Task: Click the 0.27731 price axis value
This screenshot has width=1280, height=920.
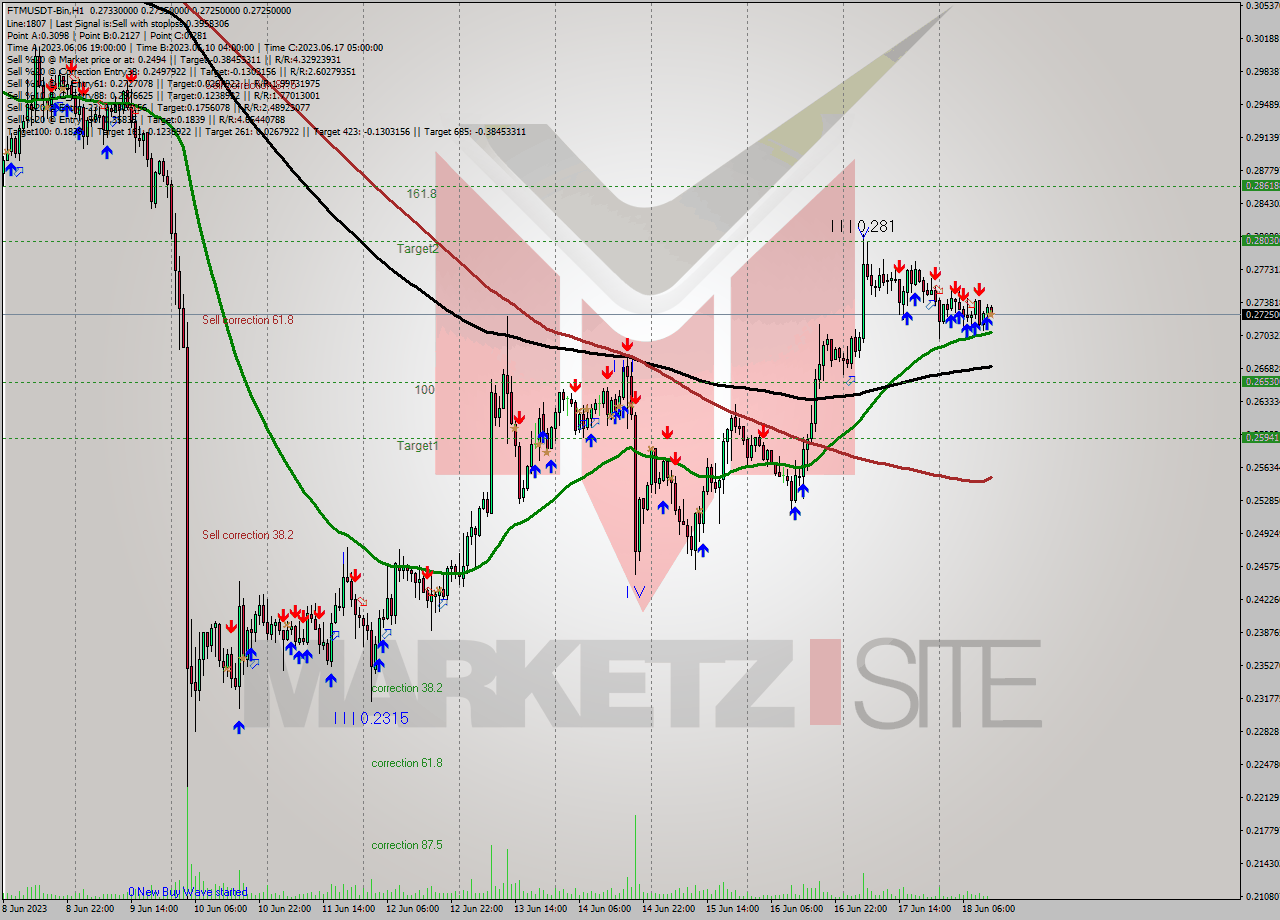Action: click(x=1262, y=270)
